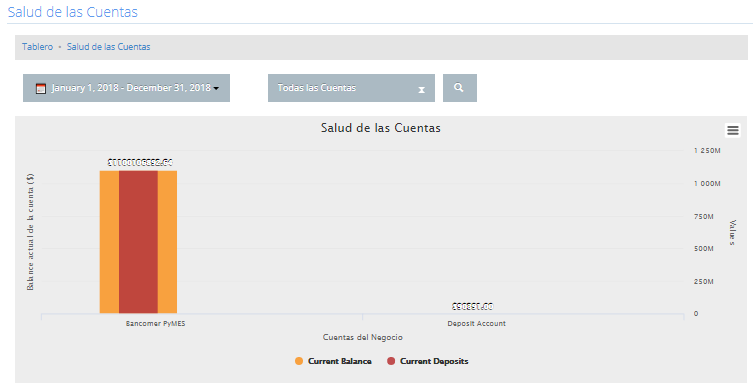Click the 1 250M axis value
Image resolution: width=753 pixels, height=389 pixels.
coord(707,151)
